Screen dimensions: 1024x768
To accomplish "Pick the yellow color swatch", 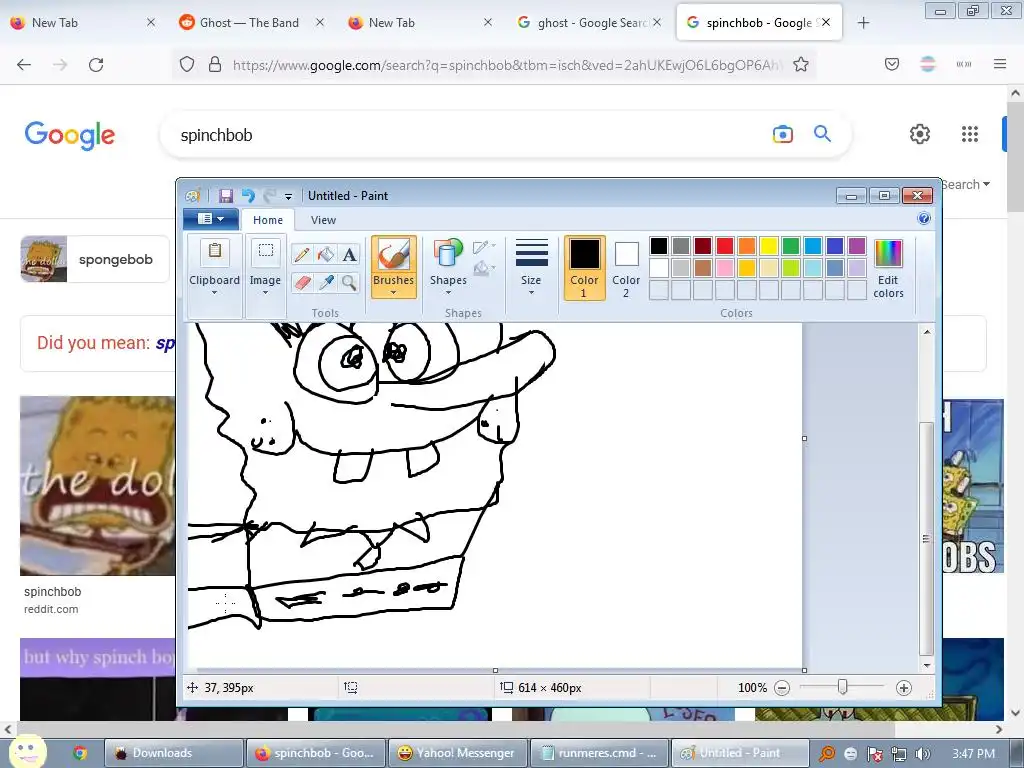I will point(769,246).
